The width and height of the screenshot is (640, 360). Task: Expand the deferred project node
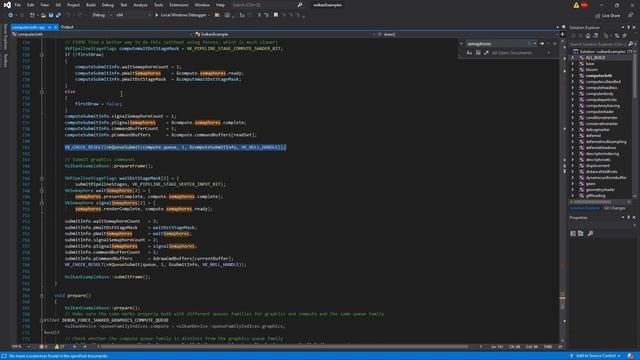pos(573,136)
